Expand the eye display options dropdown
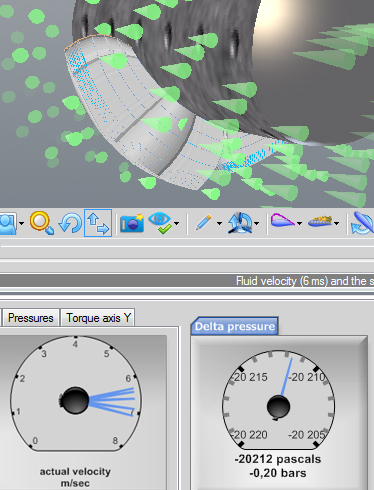Viewport: 374px width, 490px height. (x=176, y=223)
